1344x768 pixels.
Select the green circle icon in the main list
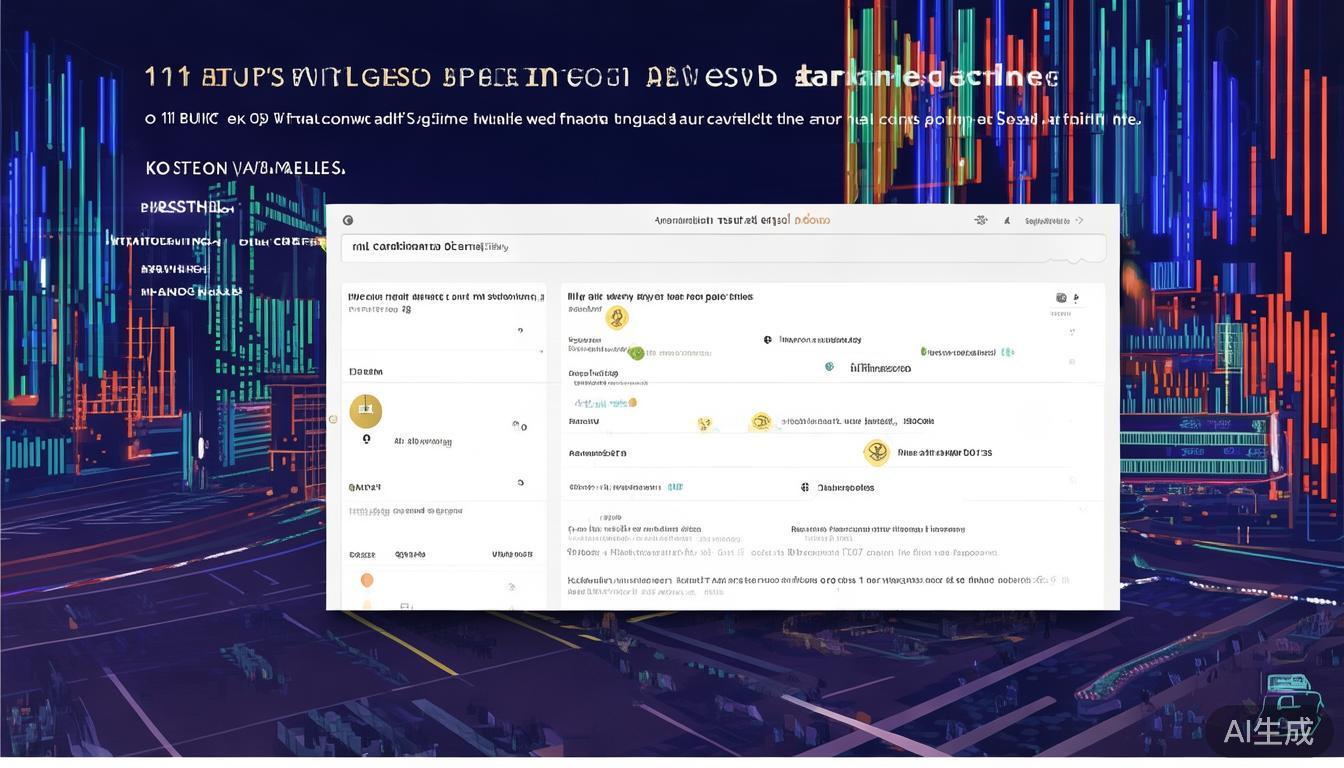pyautogui.click(x=636, y=352)
